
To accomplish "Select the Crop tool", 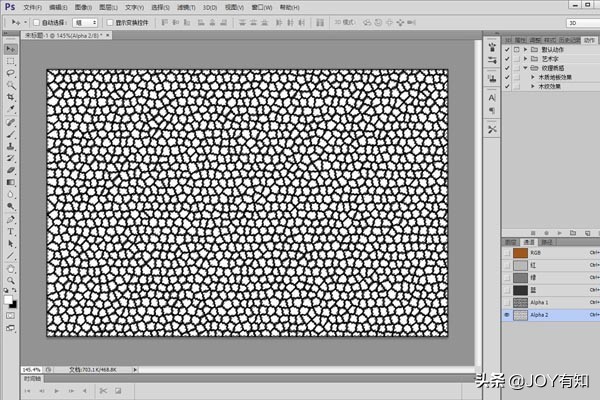I will (x=11, y=98).
